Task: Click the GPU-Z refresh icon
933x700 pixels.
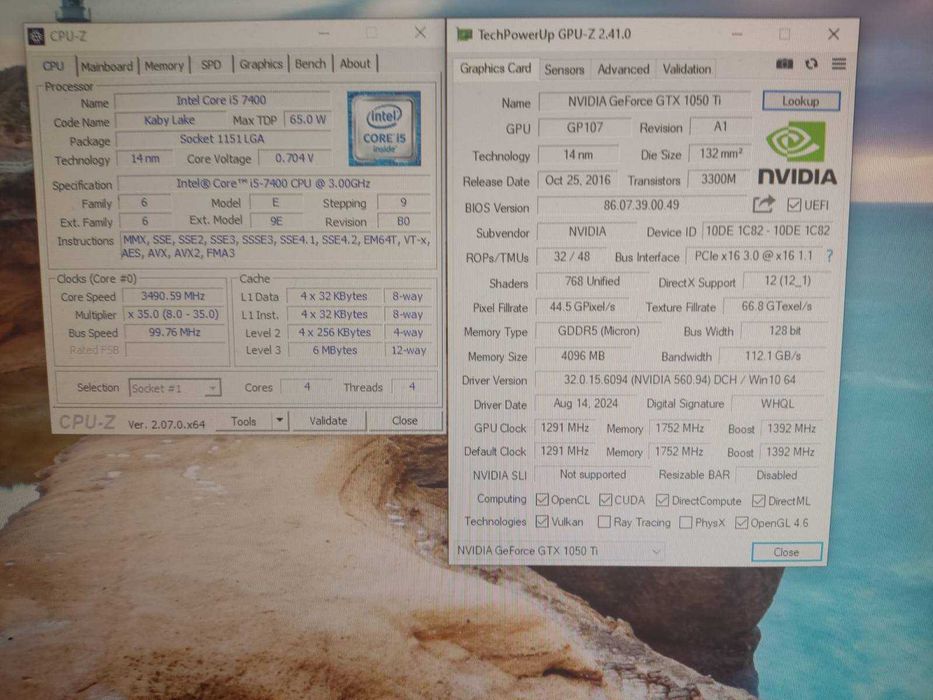Action: coord(811,64)
